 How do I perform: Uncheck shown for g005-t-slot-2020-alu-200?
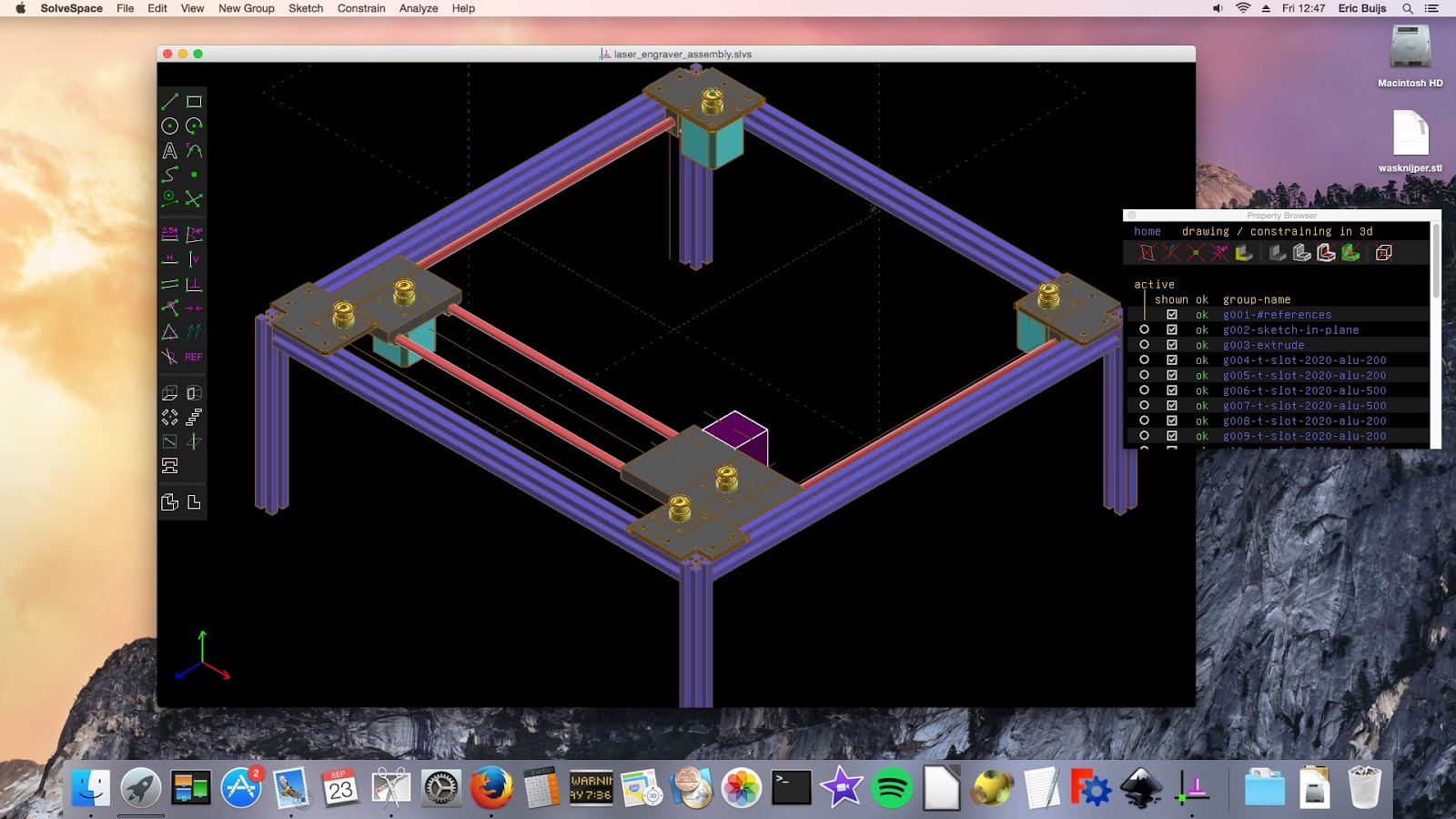click(1170, 374)
